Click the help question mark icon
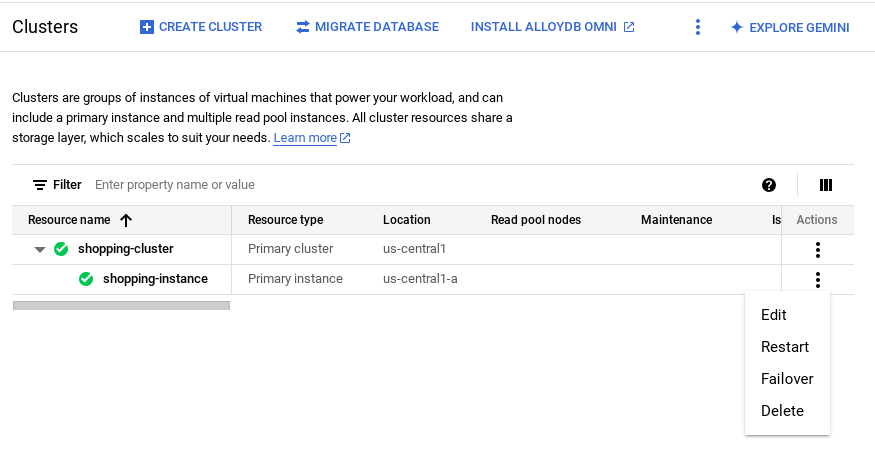The height and width of the screenshot is (454, 875). tap(769, 185)
